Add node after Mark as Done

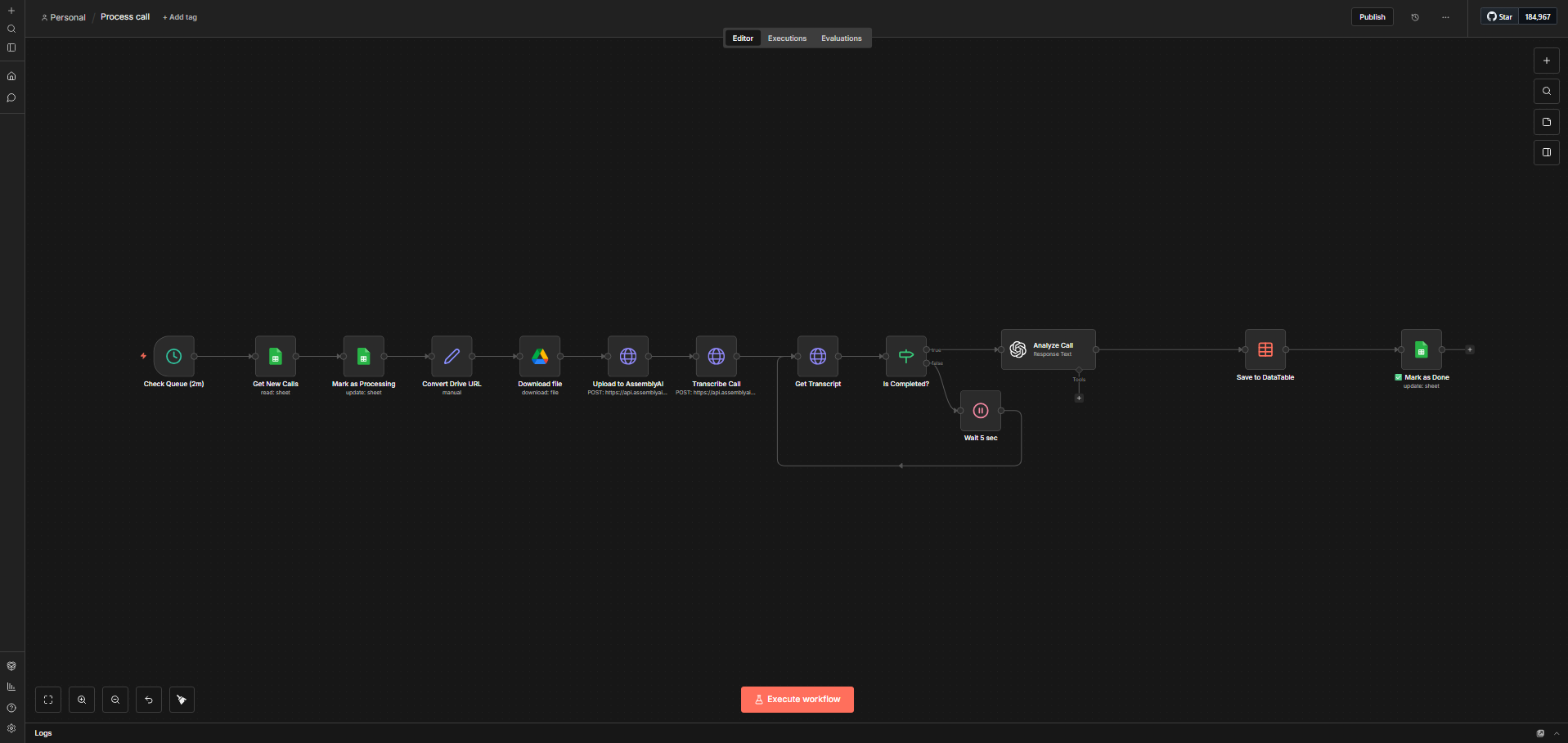click(1470, 349)
